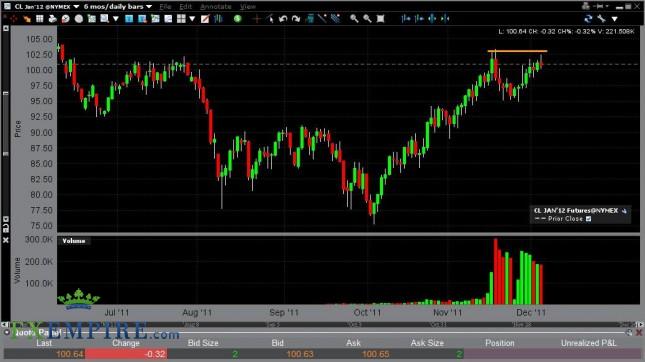The image size is (645, 362).
Task: Toggle the Prior Close checkbox in legend
Action: click(589, 219)
